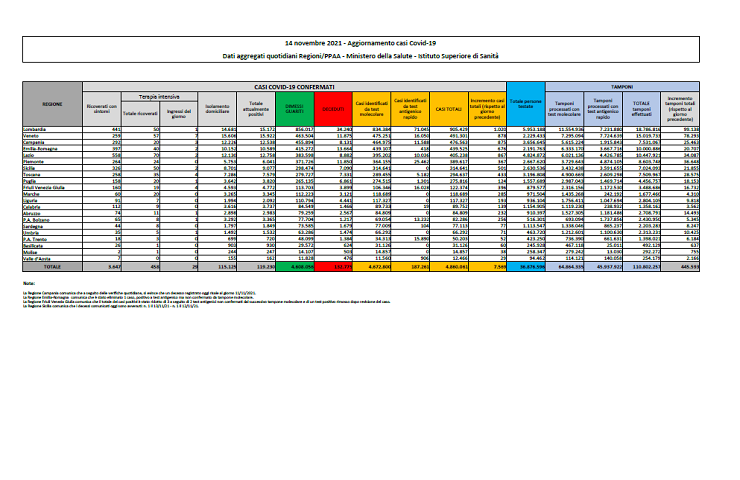The height and width of the screenshot is (480, 740).
Task: Select the REGIONE column header
Action: pos(52,103)
